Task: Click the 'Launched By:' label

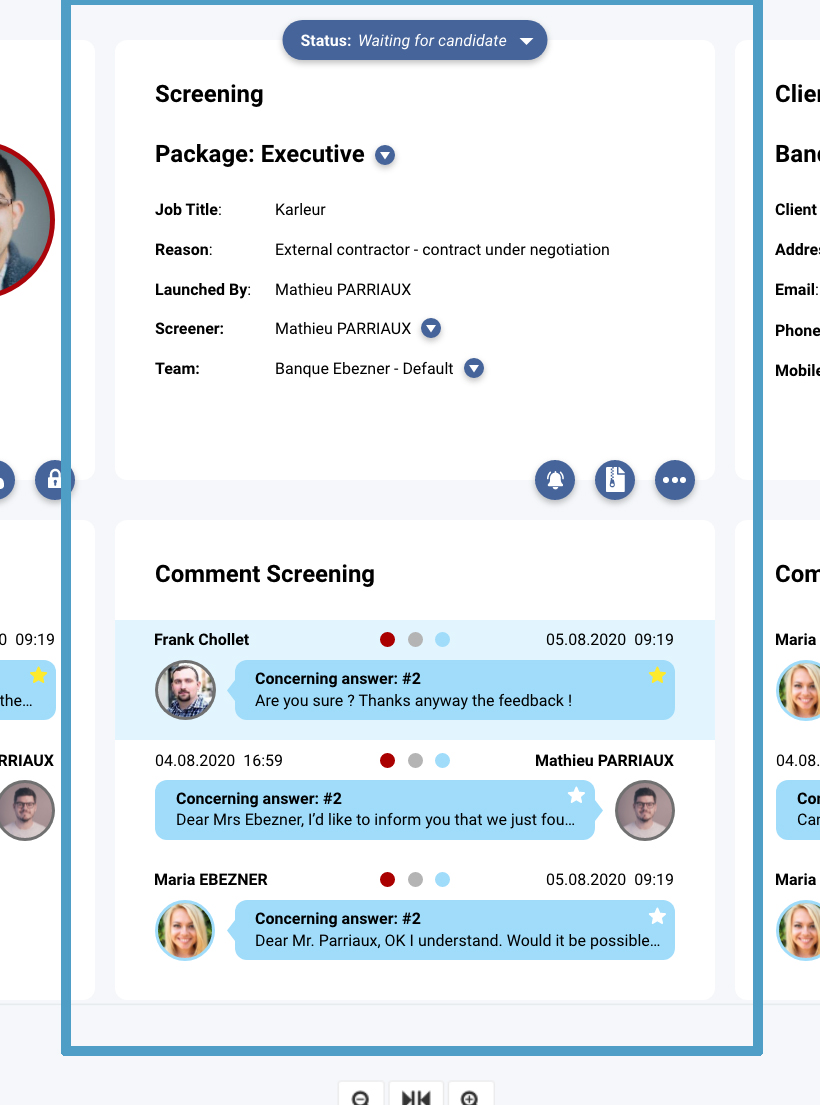Action: click(203, 290)
